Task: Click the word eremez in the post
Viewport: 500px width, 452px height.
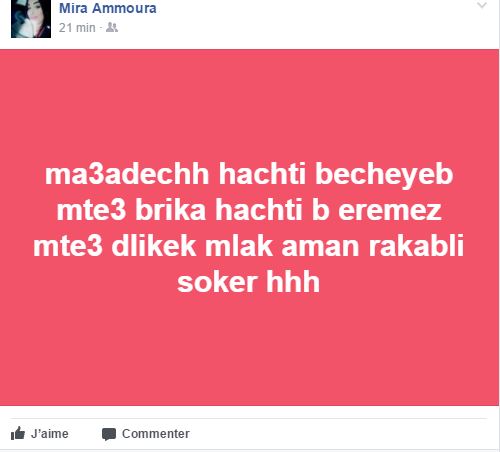Action: pos(390,211)
